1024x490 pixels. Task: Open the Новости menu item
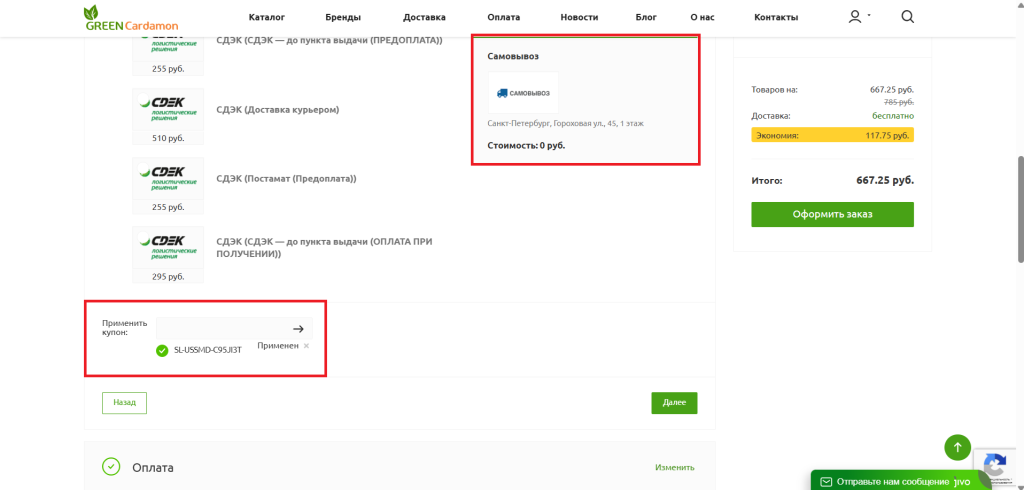pyautogui.click(x=579, y=18)
